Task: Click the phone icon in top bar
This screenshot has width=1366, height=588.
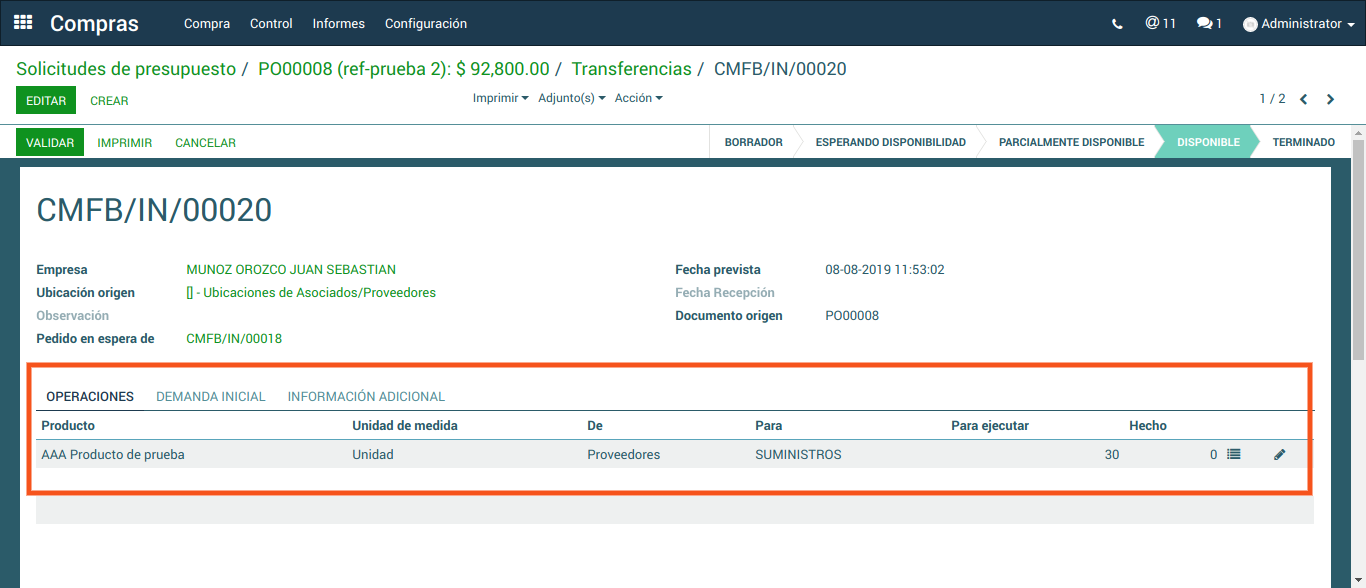Action: tap(1117, 24)
